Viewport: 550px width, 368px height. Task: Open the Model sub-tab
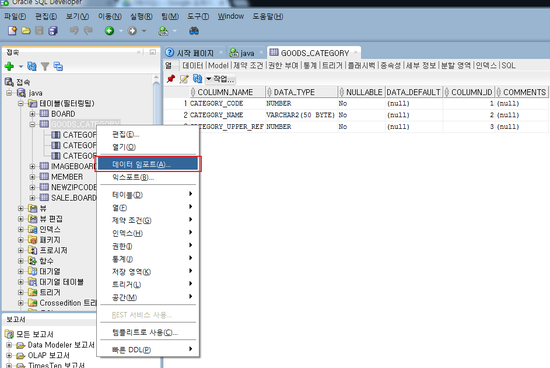pos(218,65)
